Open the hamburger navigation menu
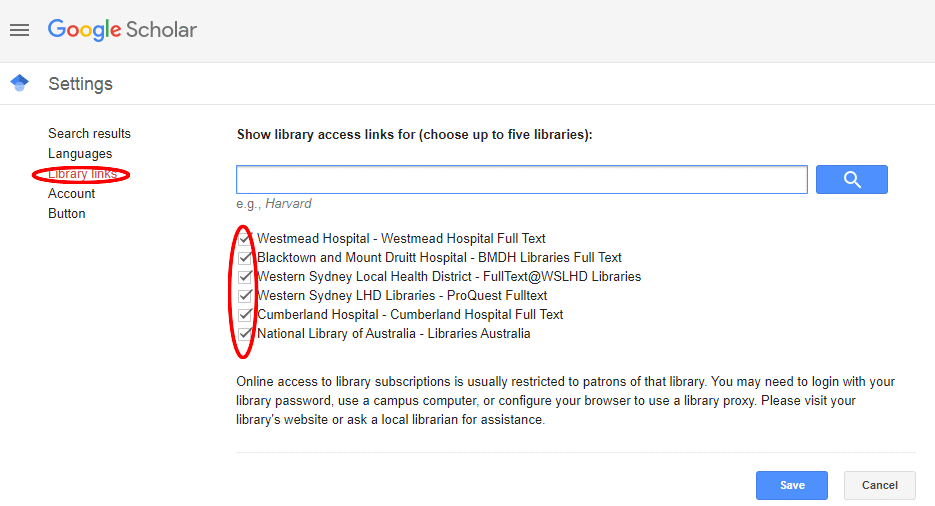935x506 pixels. point(19,30)
